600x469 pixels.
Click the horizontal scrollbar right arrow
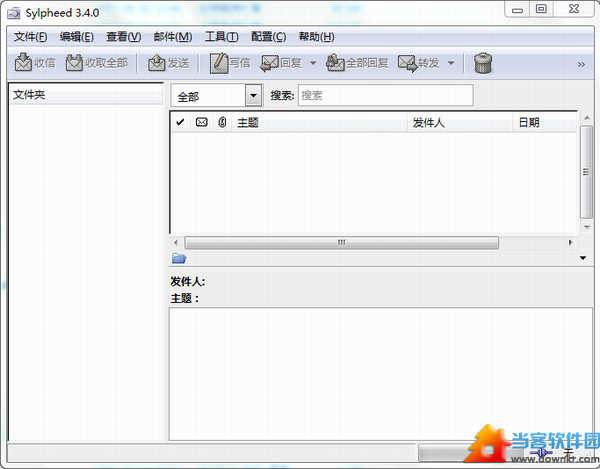tap(570, 243)
